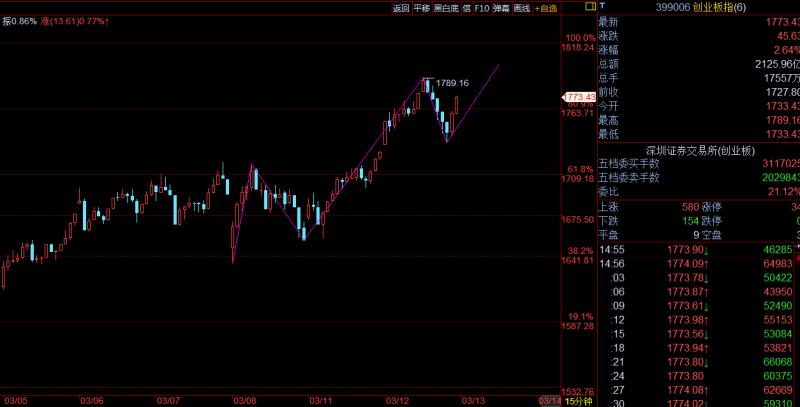Click the 深圳证券交易所(创业板) header
Screen dimensions: 800x407
700,150
